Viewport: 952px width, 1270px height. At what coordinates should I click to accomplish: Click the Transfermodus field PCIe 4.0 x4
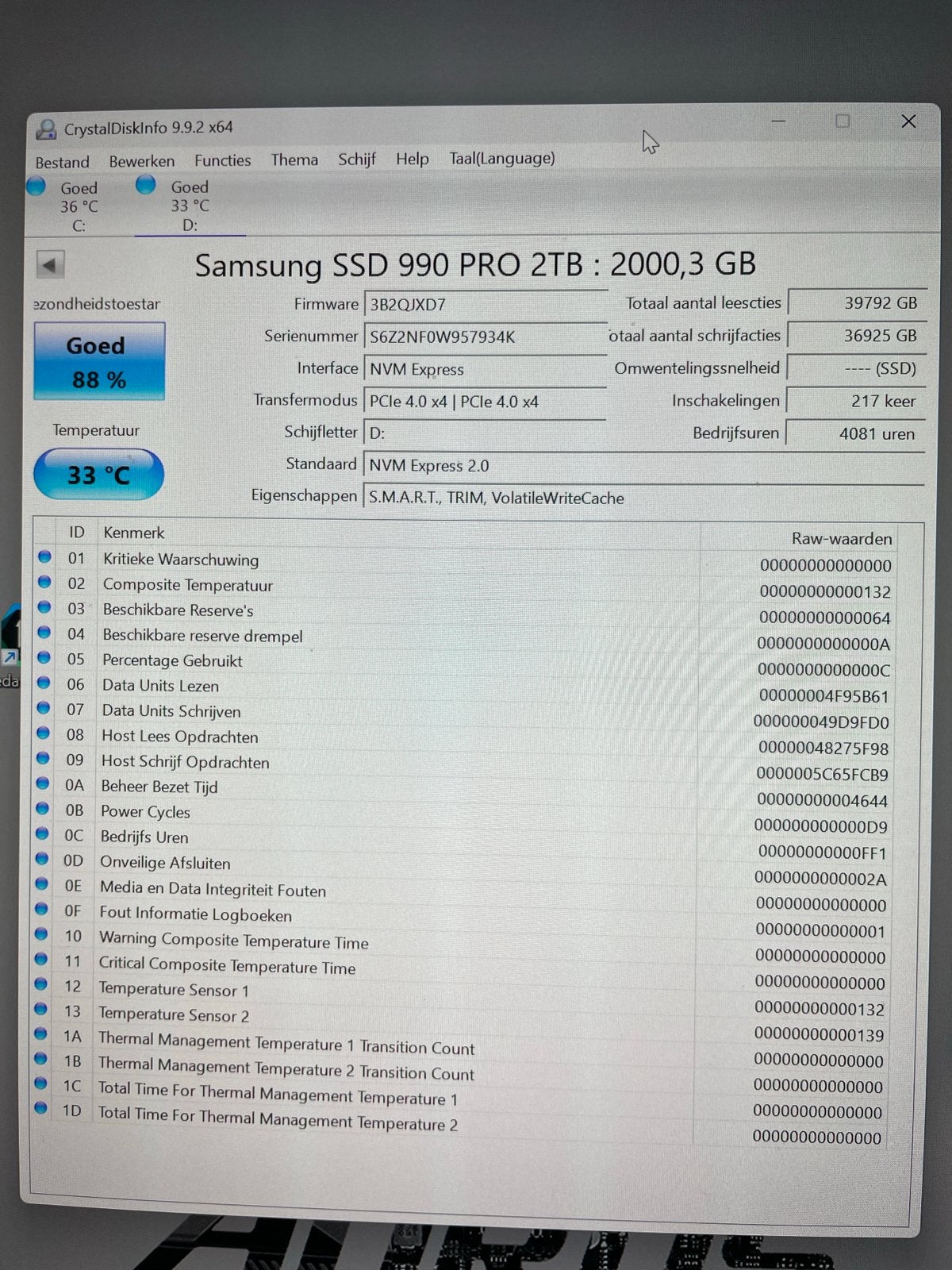485,402
